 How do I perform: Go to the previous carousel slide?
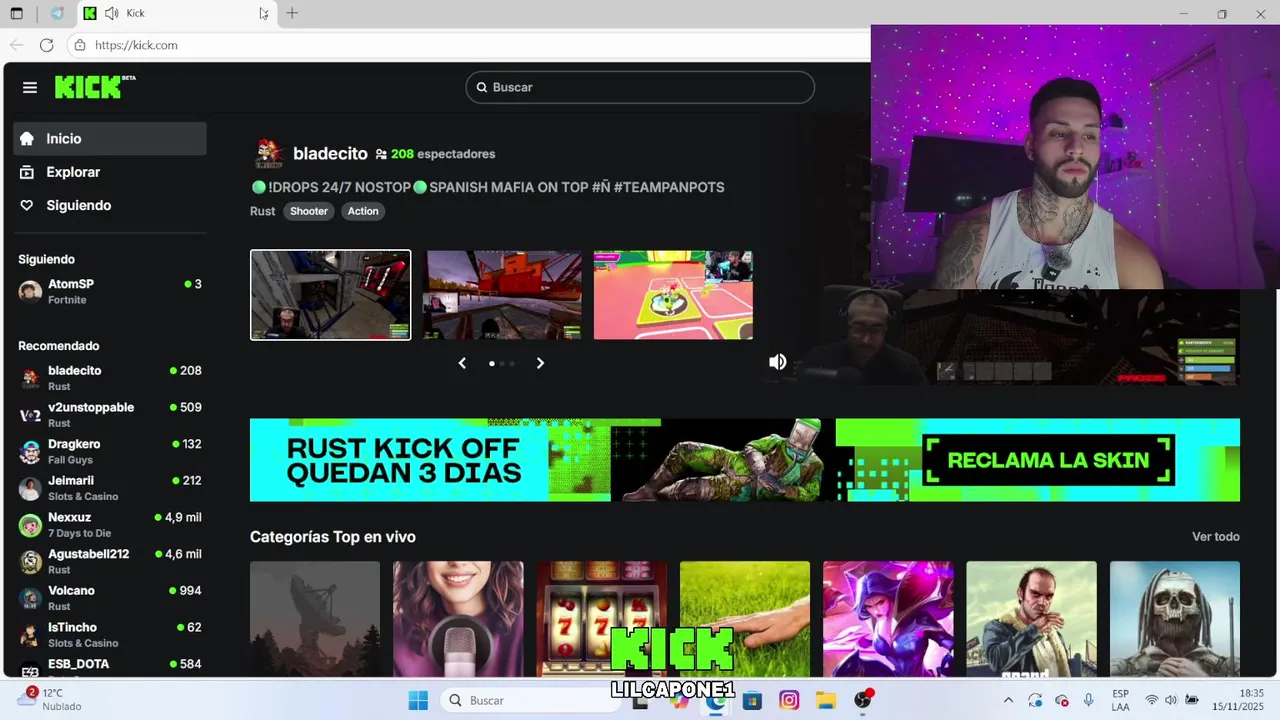click(x=462, y=363)
